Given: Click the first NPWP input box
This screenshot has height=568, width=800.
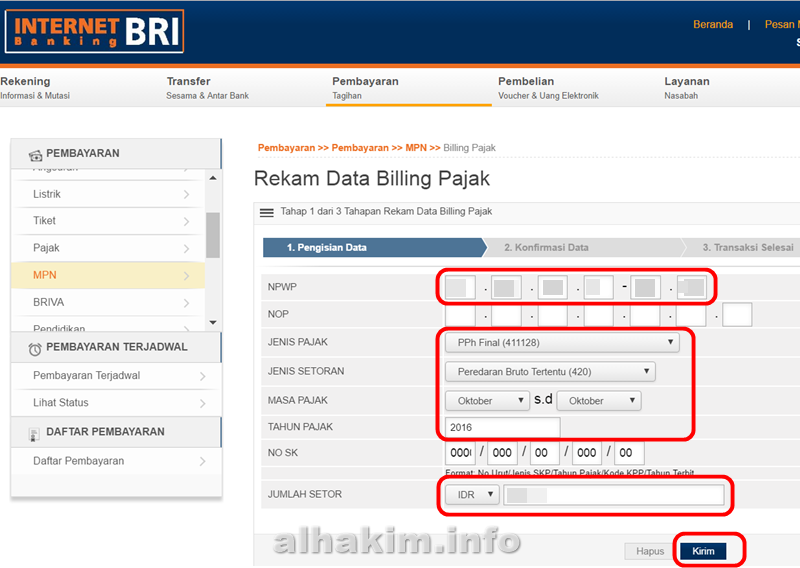Looking at the screenshot, I should pyautogui.click(x=460, y=288).
